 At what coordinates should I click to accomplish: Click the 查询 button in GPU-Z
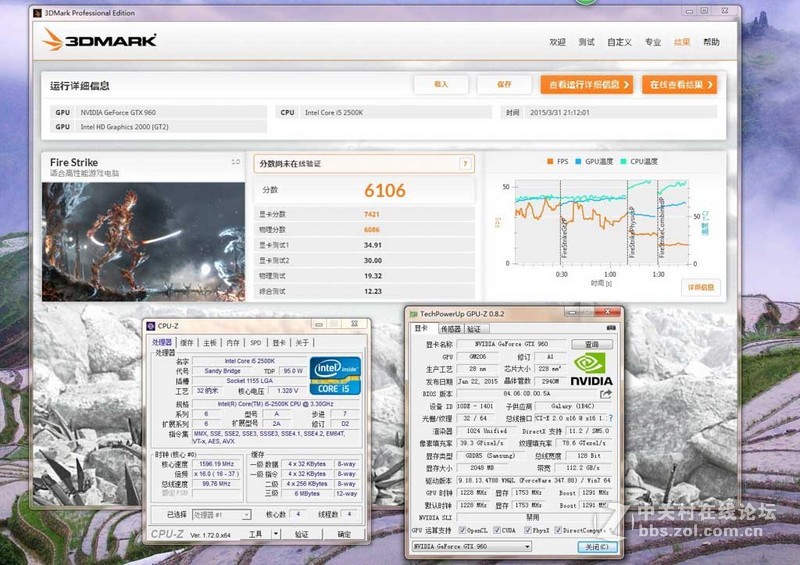591,345
